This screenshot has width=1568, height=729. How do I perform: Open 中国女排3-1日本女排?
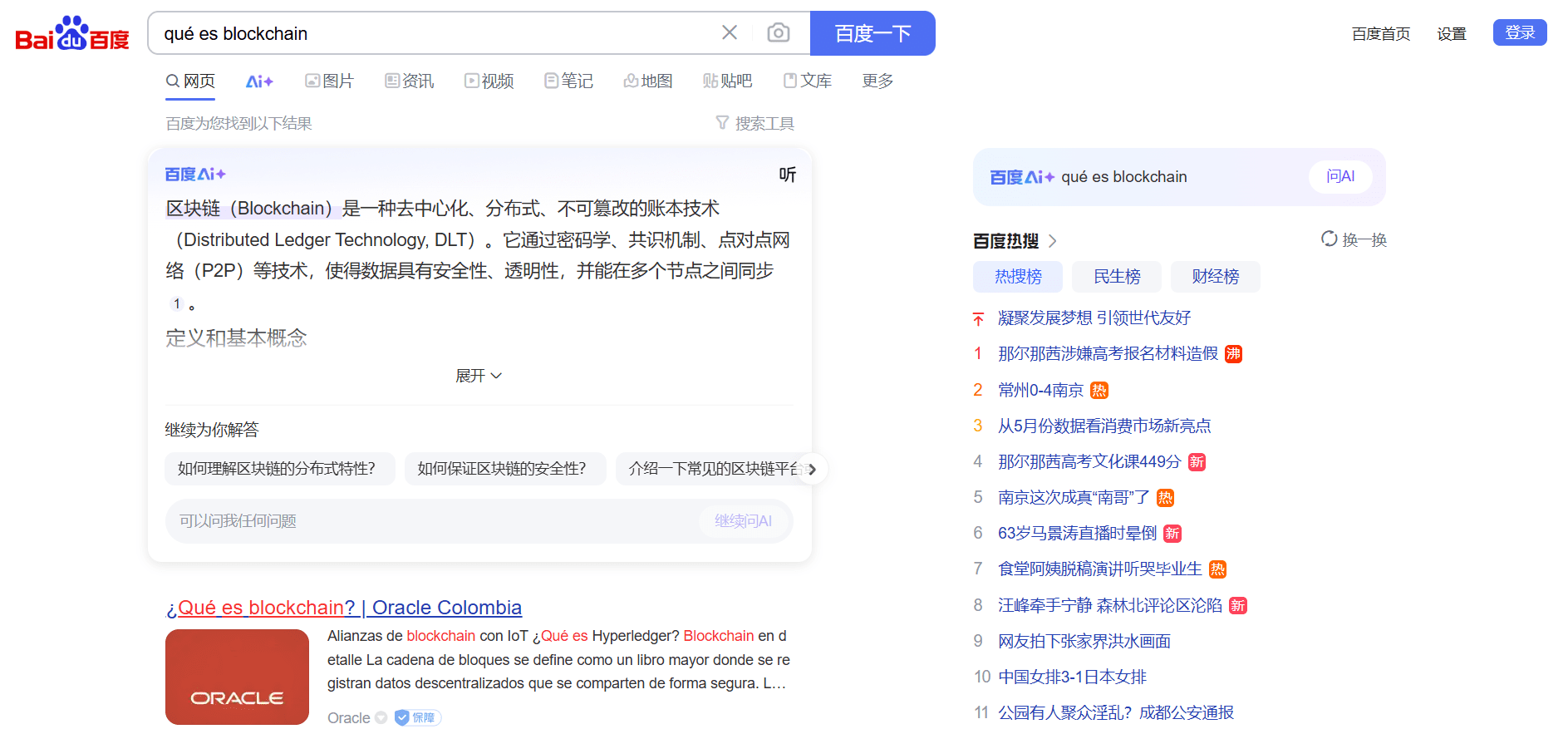click(x=1072, y=677)
